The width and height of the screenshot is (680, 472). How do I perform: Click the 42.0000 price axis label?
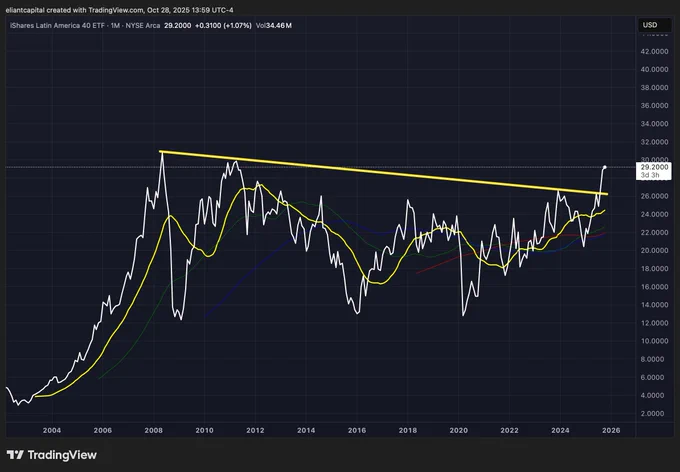pos(654,51)
